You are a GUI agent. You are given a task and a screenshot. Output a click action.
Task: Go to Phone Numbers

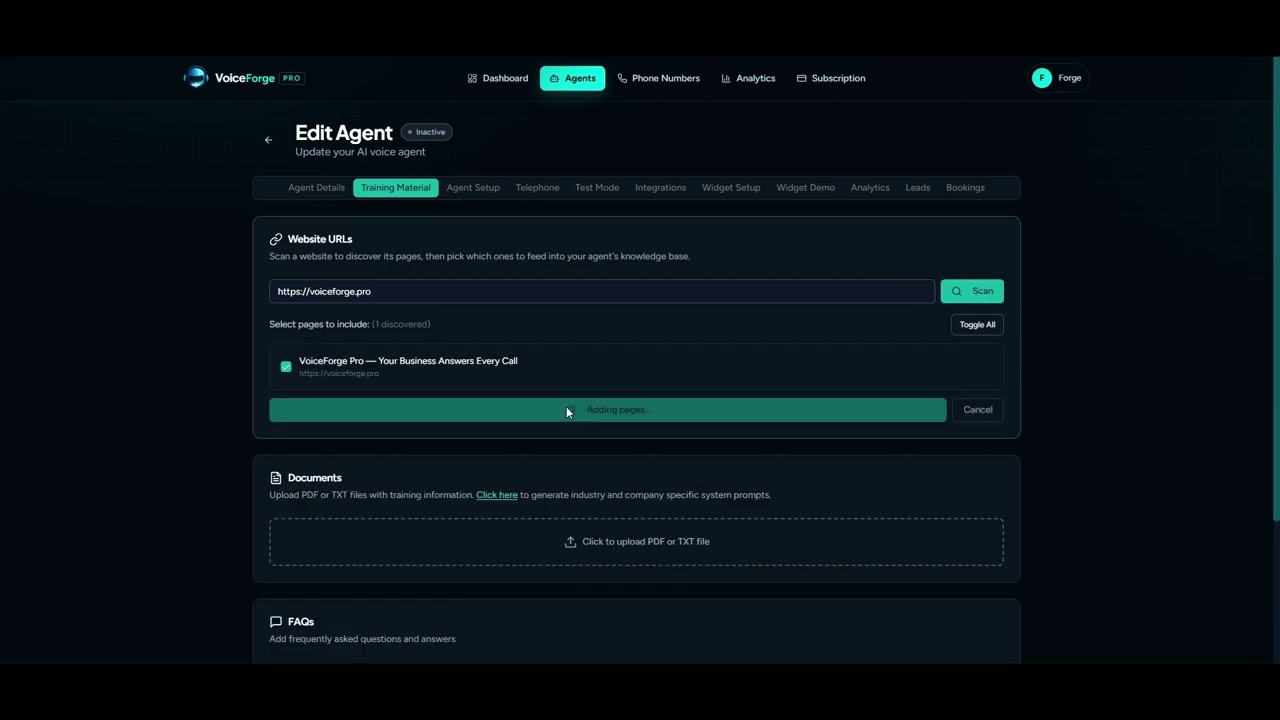click(x=659, y=78)
